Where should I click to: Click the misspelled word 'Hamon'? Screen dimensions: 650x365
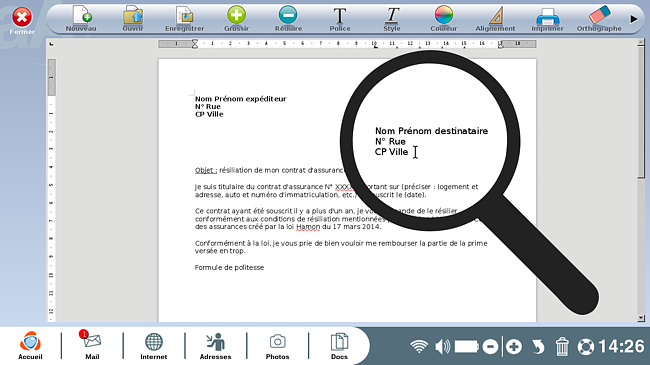(x=308, y=227)
